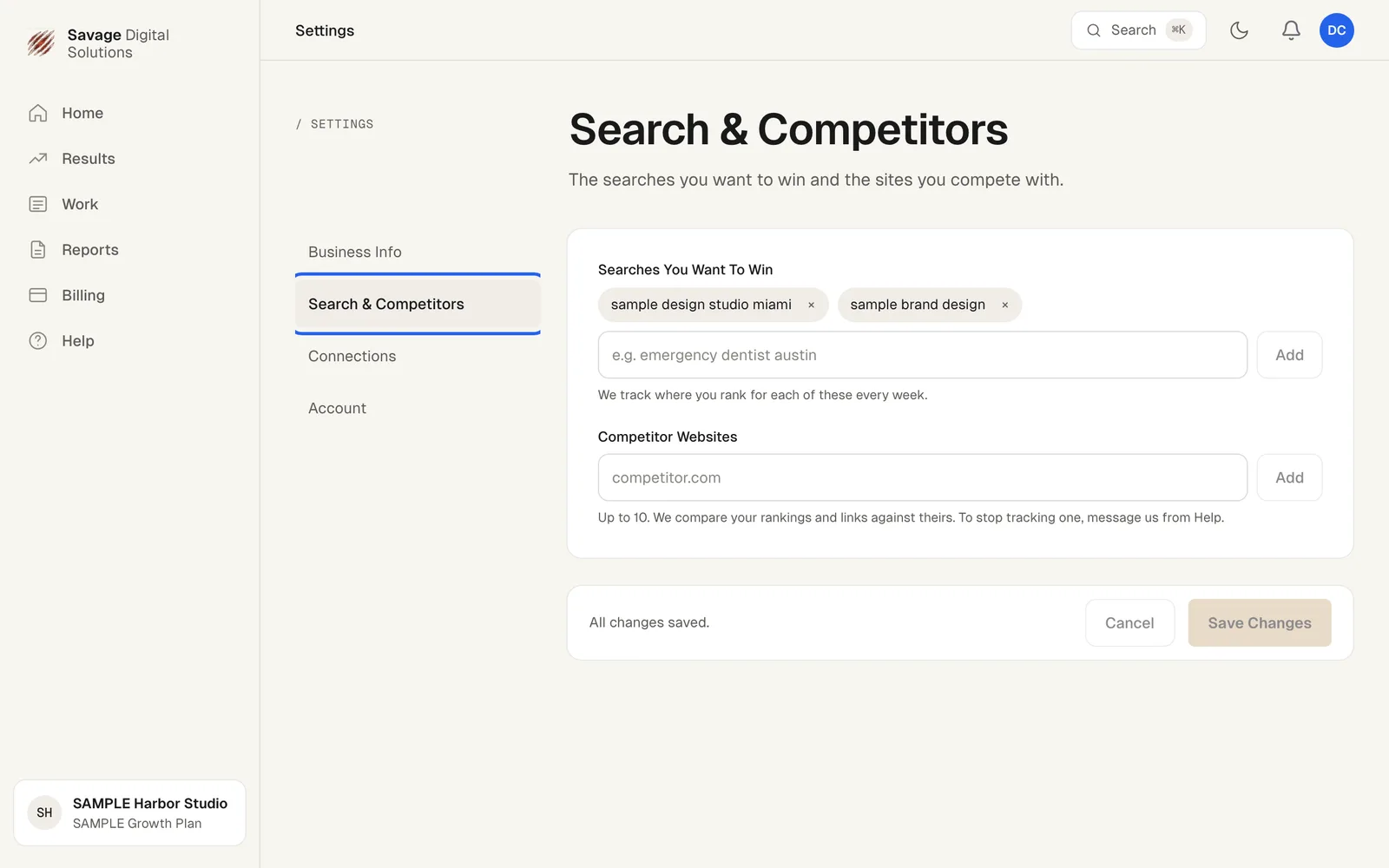Remove the 'sample design studio miami' tag
This screenshot has width=1389, height=868.
(x=811, y=305)
